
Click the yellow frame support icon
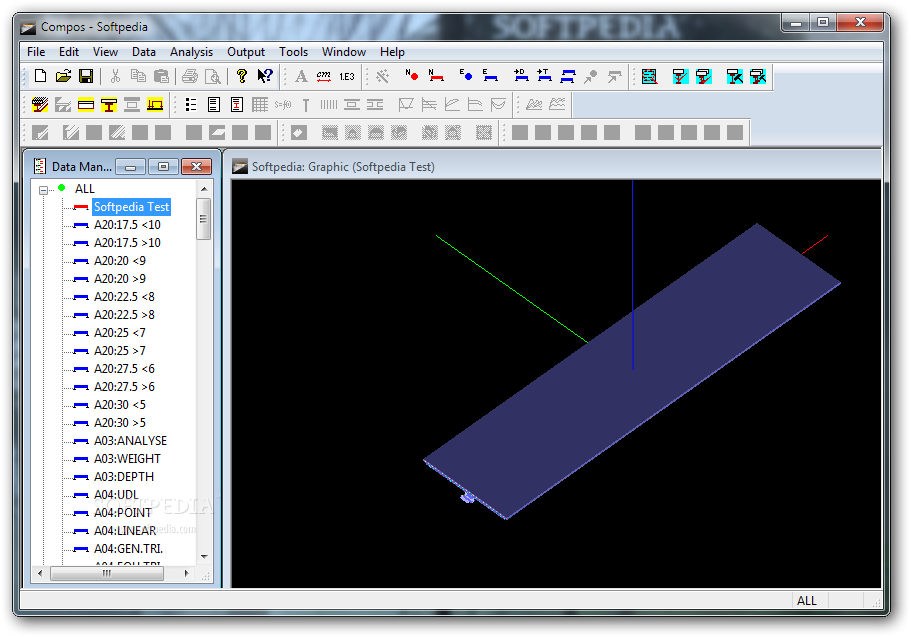tap(155, 105)
